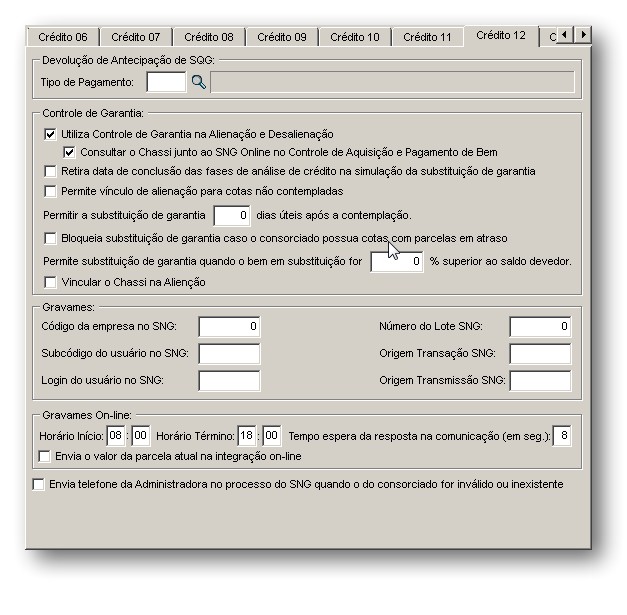This screenshot has width=627, height=615.
Task: Click the dias úteis após contemplação field
Action: (x=232, y=216)
